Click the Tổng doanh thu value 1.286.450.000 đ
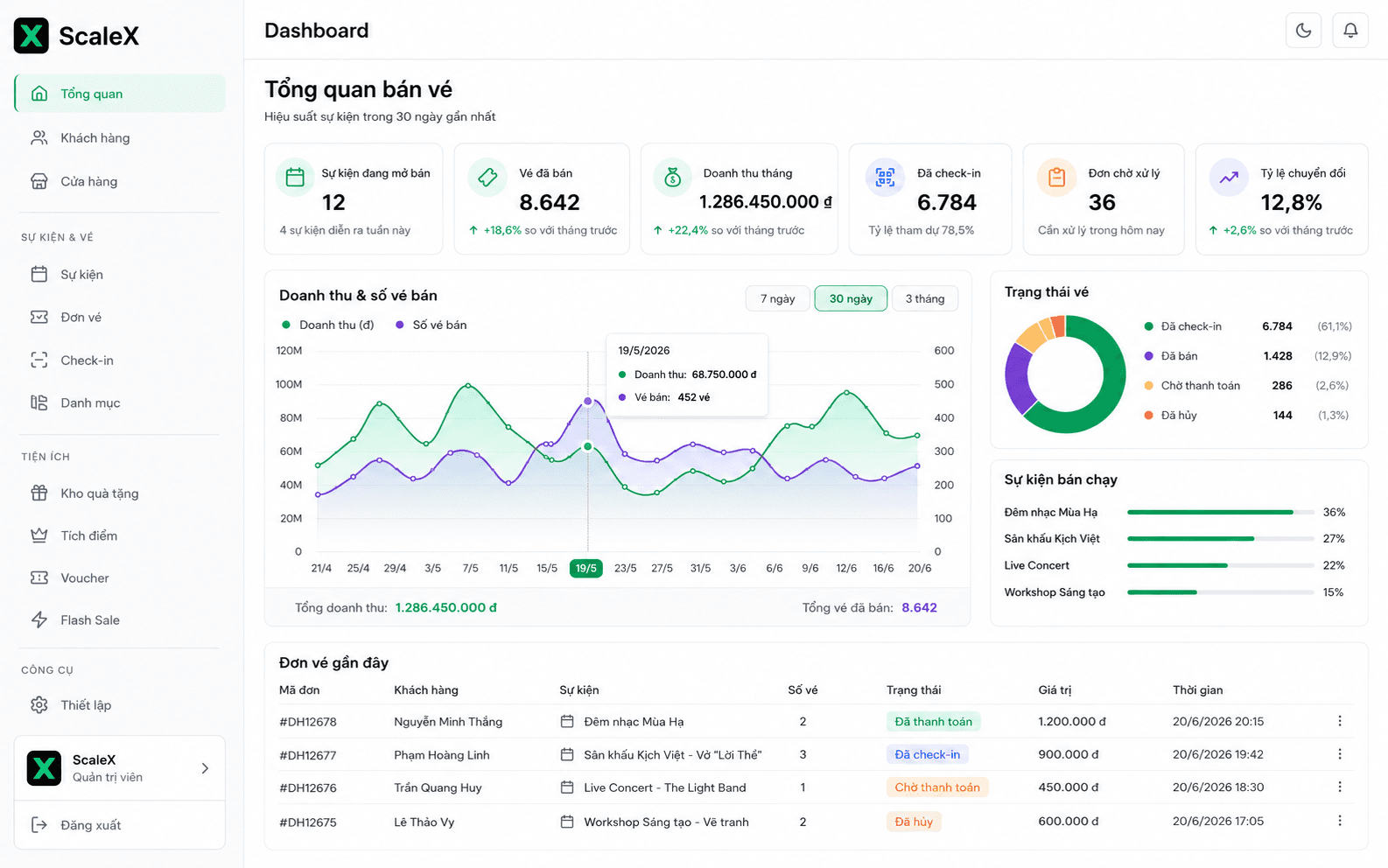This screenshot has height=868, width=1388. pos(446,607)
